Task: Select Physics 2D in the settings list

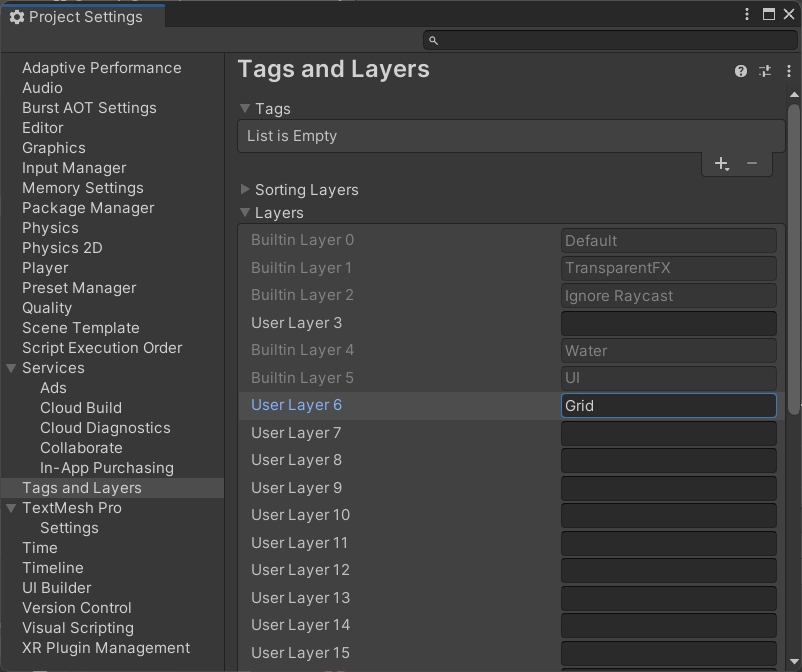Action: [62, 248]
